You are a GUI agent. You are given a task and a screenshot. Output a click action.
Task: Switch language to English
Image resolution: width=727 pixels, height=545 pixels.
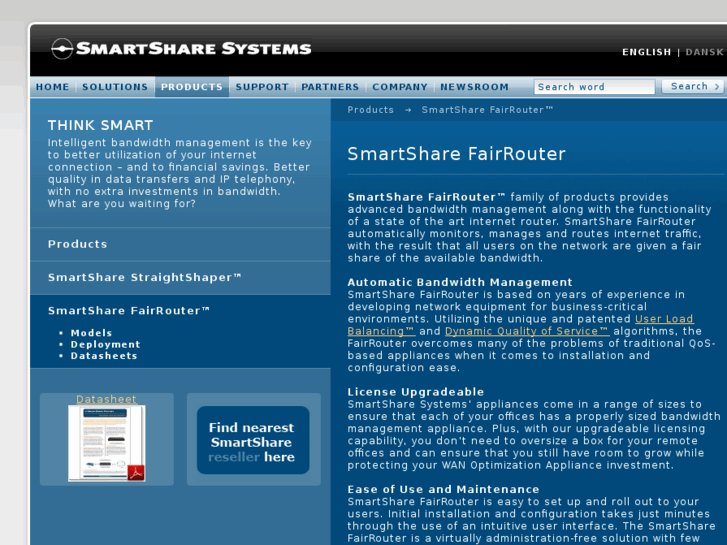pyautogui.click(x=646, y=52)
